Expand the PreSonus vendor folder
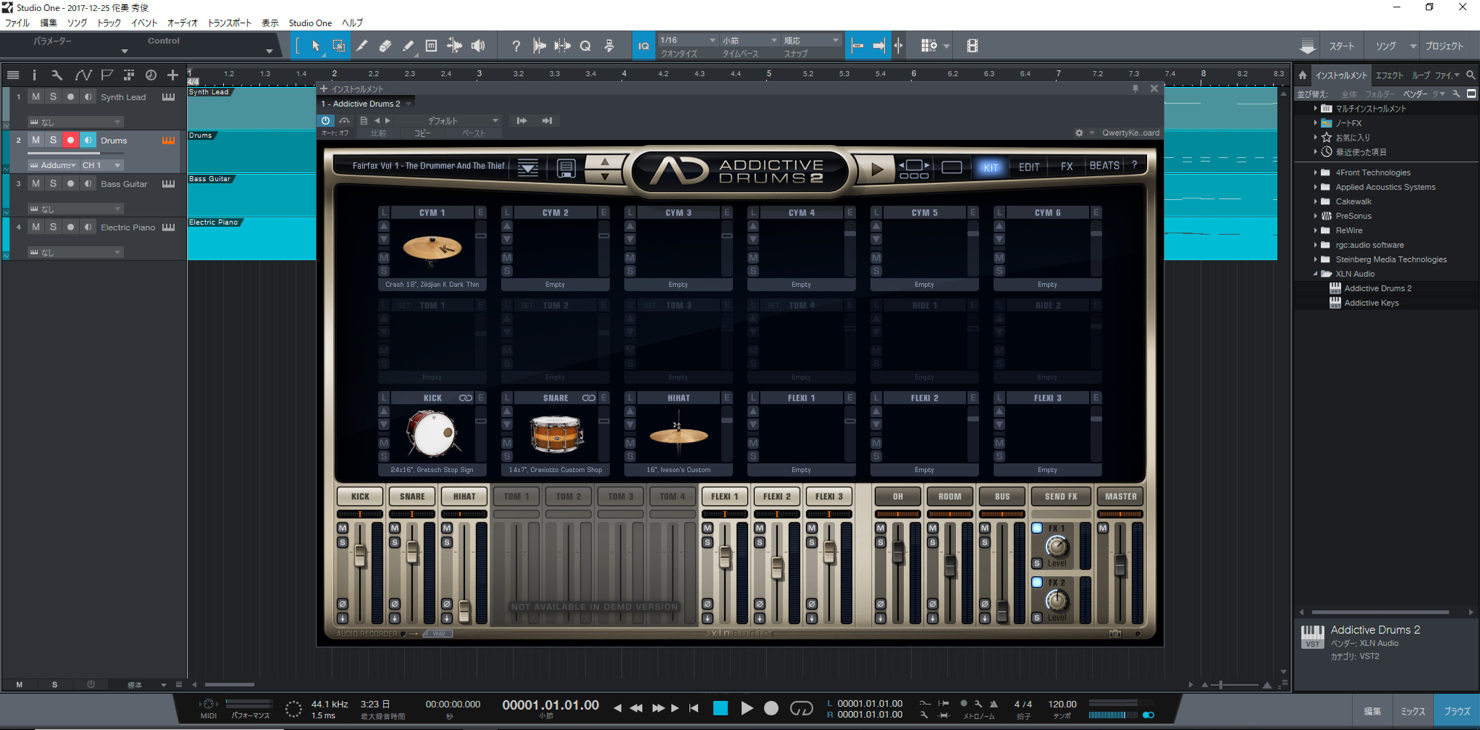Image resolution: width=1480 pixels, height=730 pixels. 1316,216
